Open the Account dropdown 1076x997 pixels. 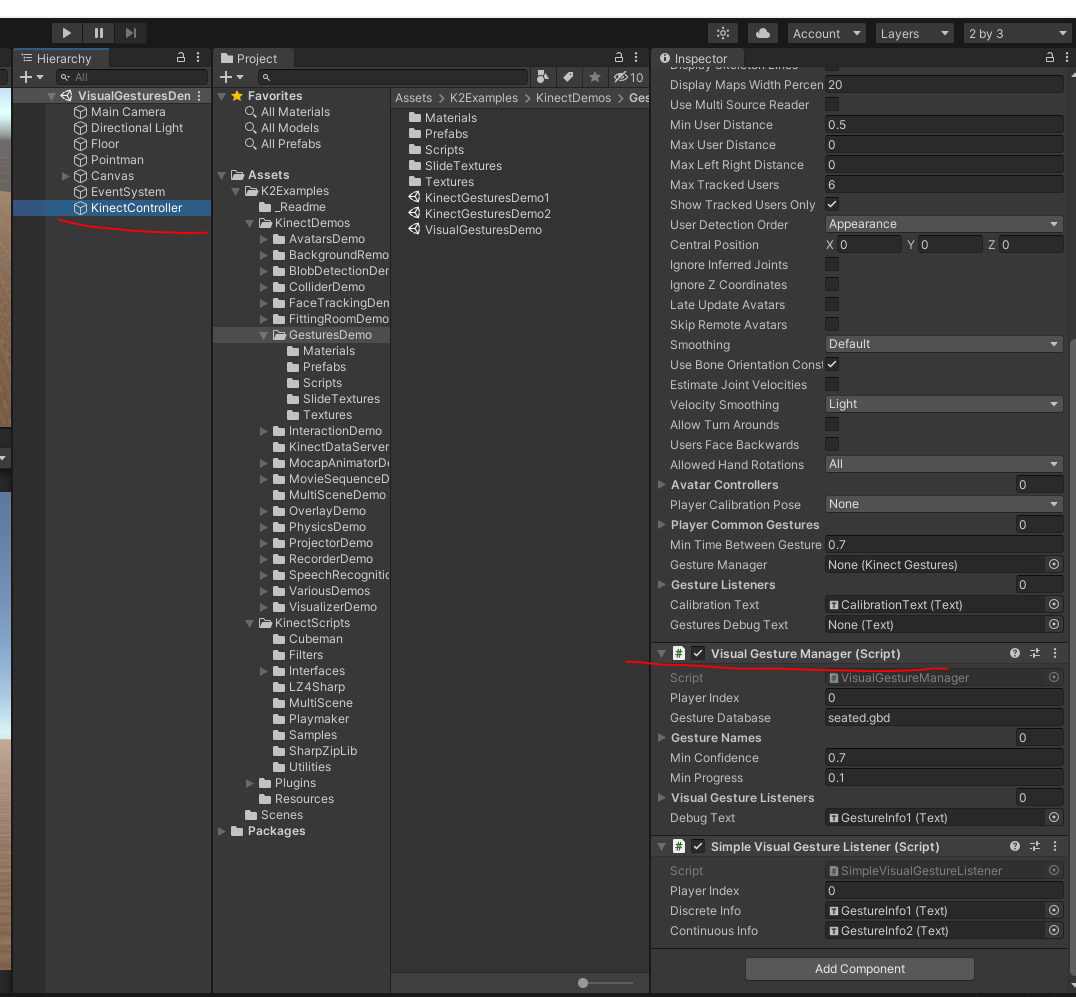(x=826, y=34)
